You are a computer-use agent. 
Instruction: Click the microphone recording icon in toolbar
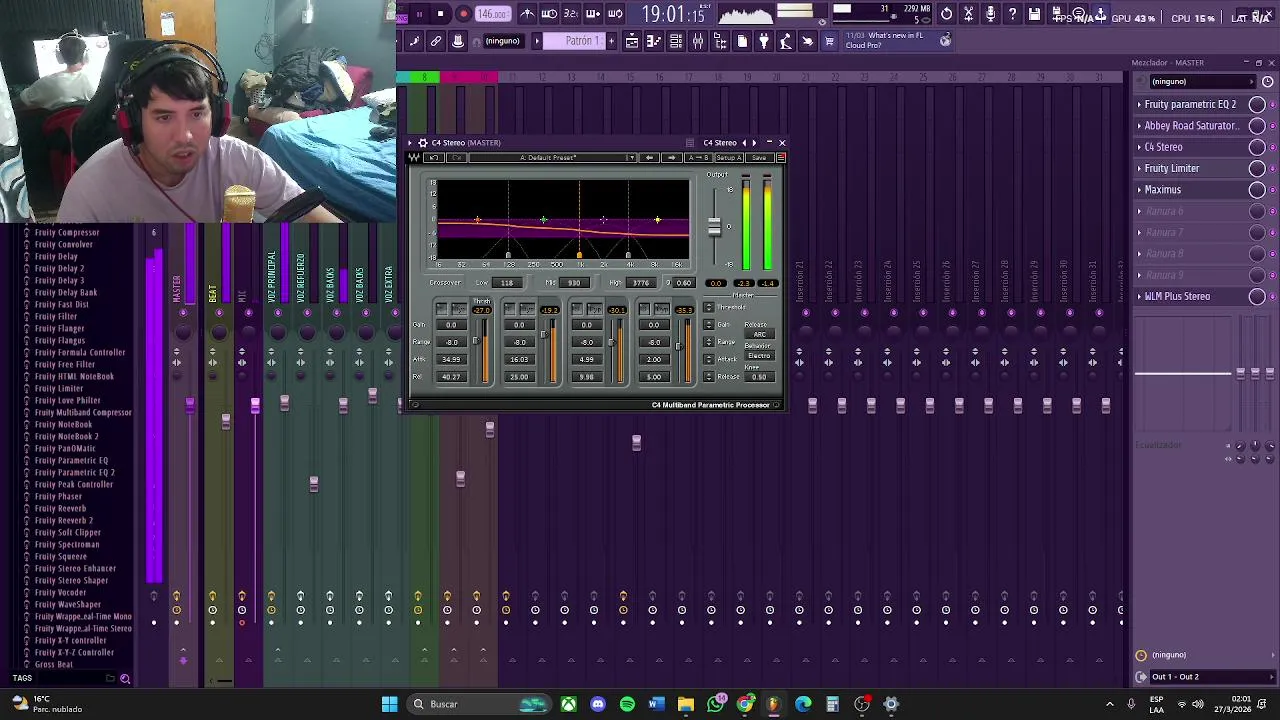pyautogui.click(x=990, y=14)
